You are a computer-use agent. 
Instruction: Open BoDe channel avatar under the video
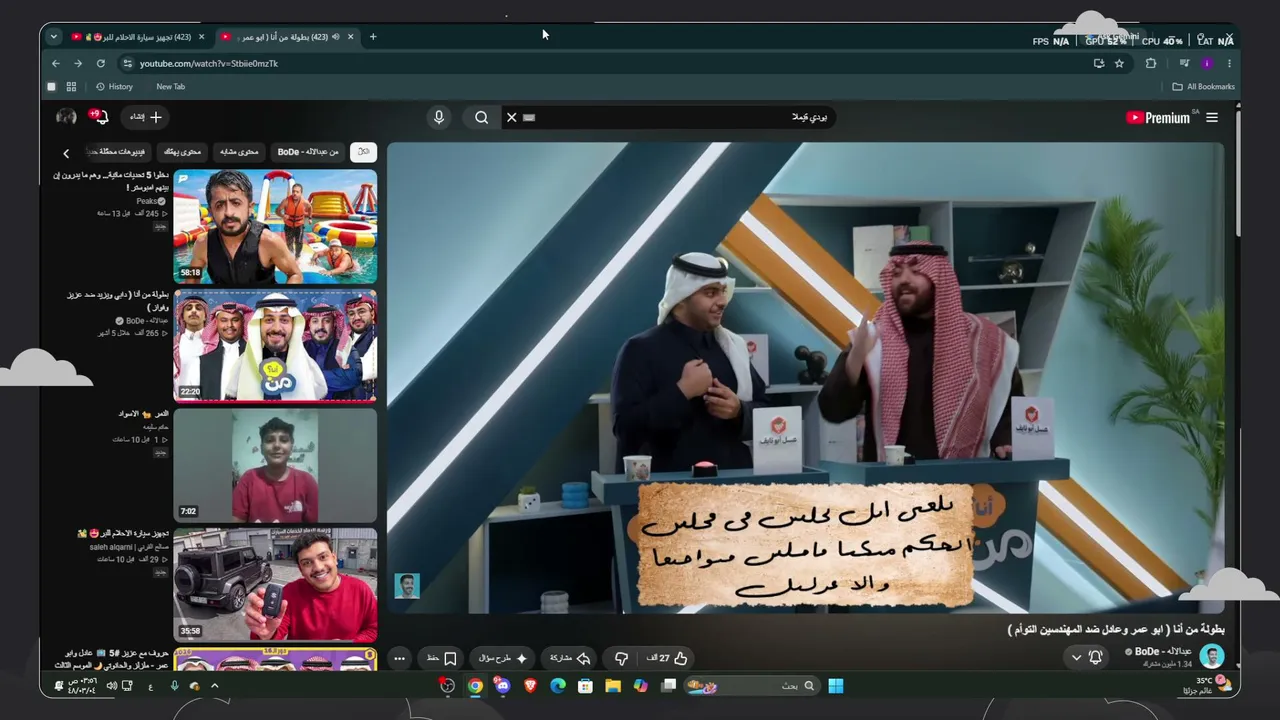point(1212,657)
